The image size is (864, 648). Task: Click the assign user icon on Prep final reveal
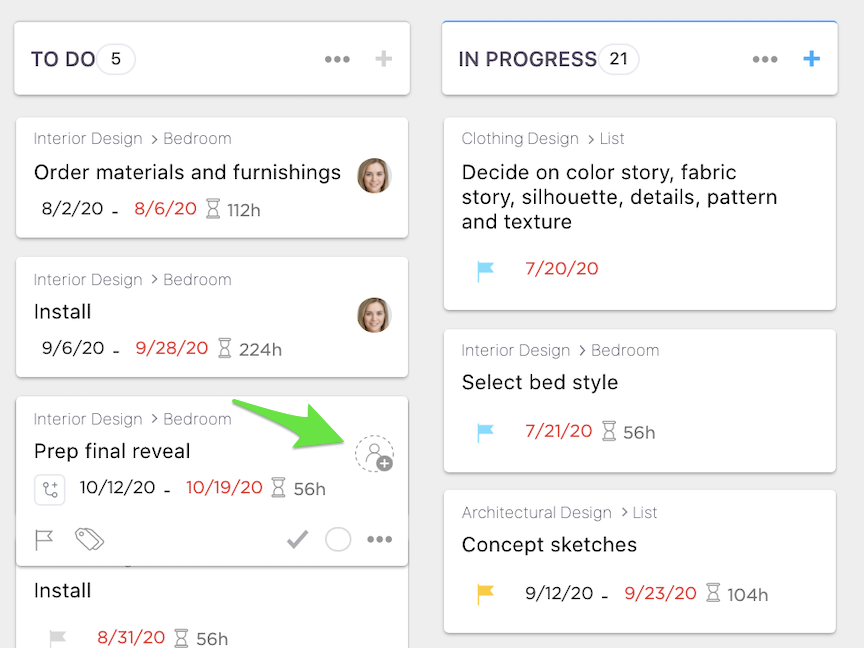375,454
